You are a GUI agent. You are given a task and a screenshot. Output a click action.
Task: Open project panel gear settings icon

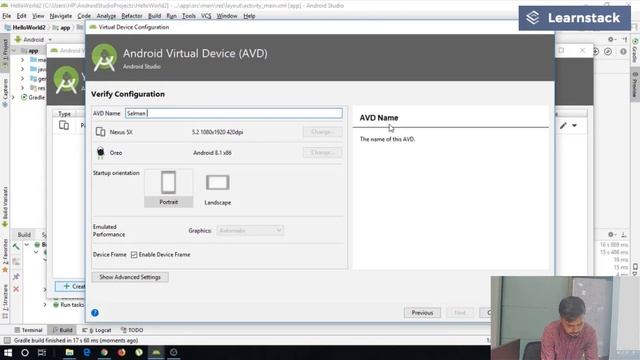coord(611,40)
